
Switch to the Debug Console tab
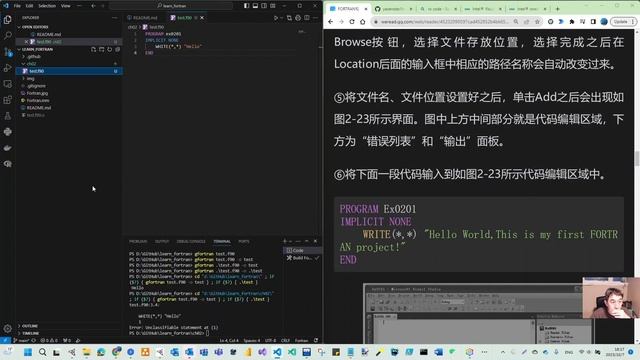pos(191,242)
